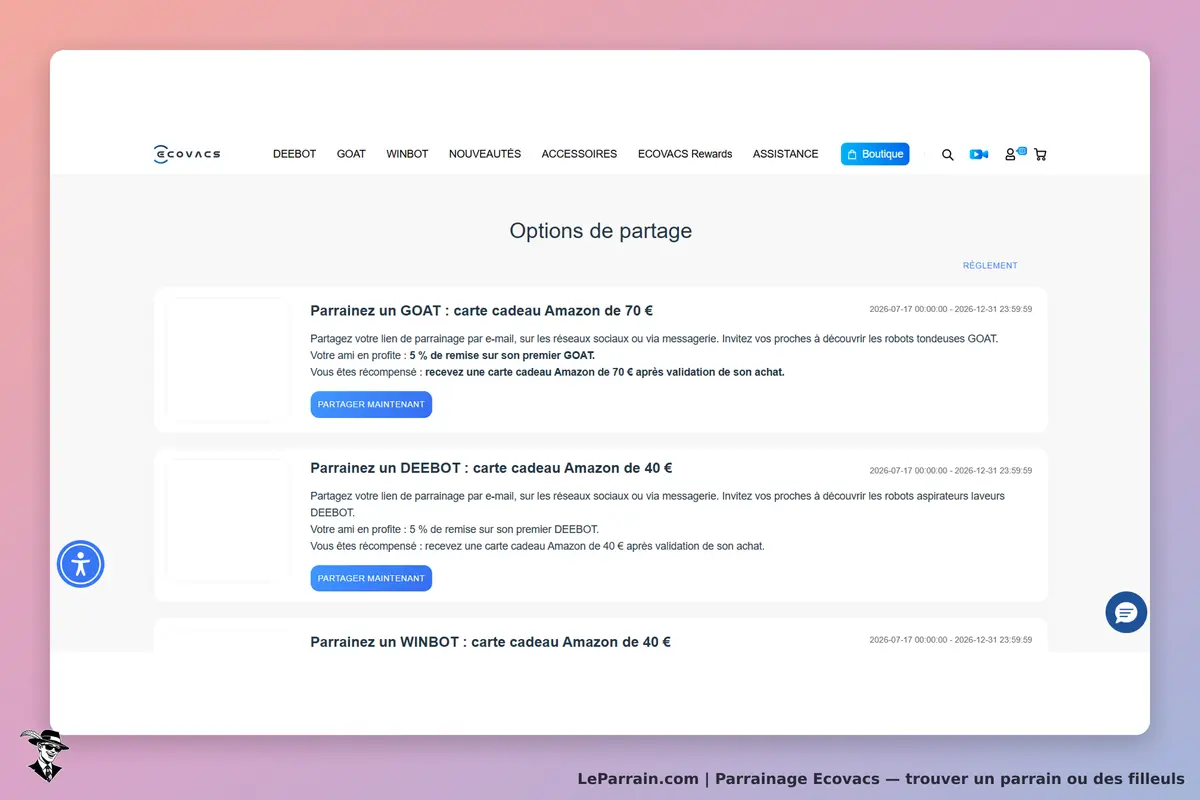The image size is (1200, 800).
Task: Click the LeParrain mascot logo
Action: coord(44,755)
